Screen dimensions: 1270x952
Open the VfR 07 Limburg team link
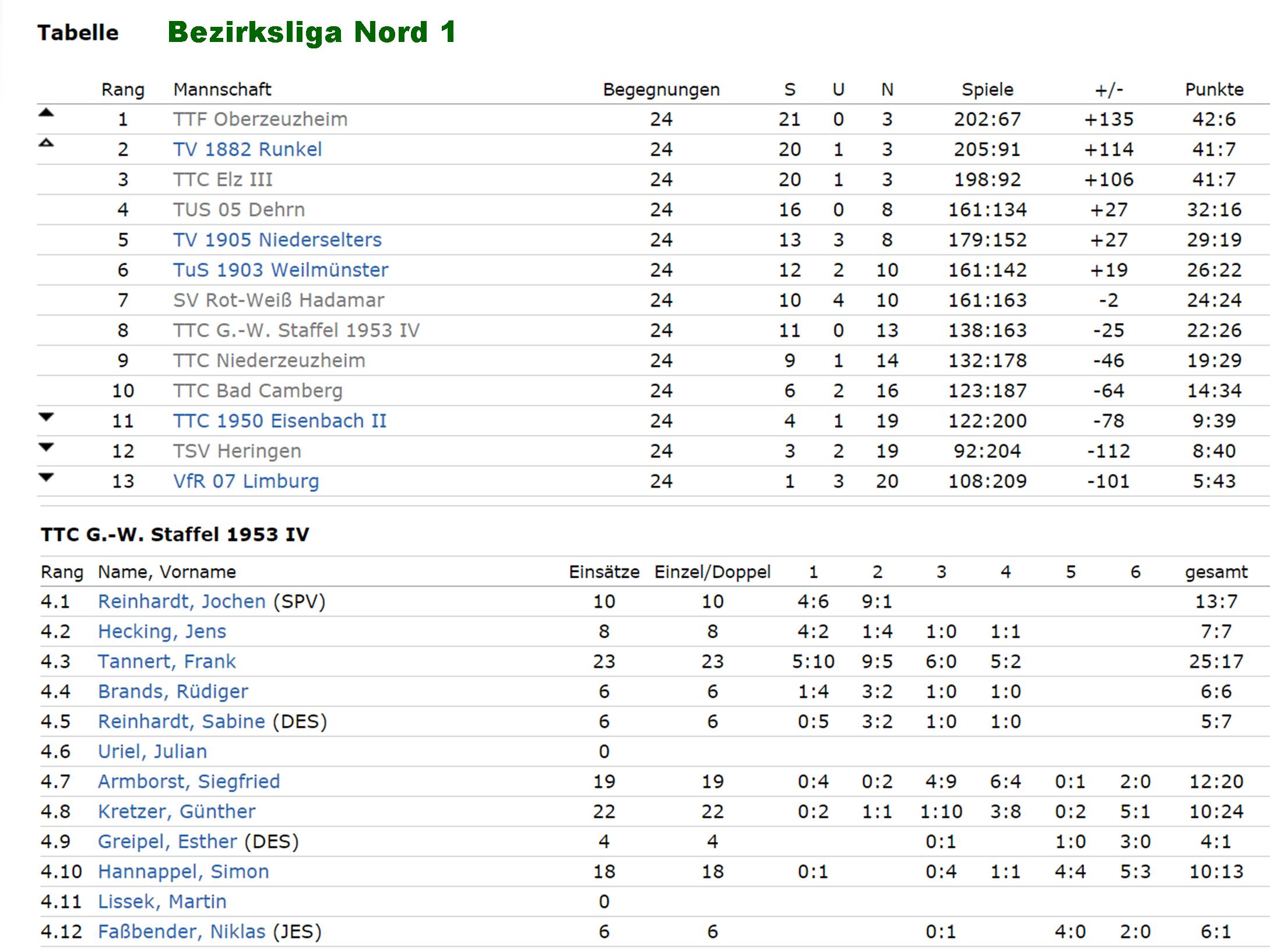point(246,482)
